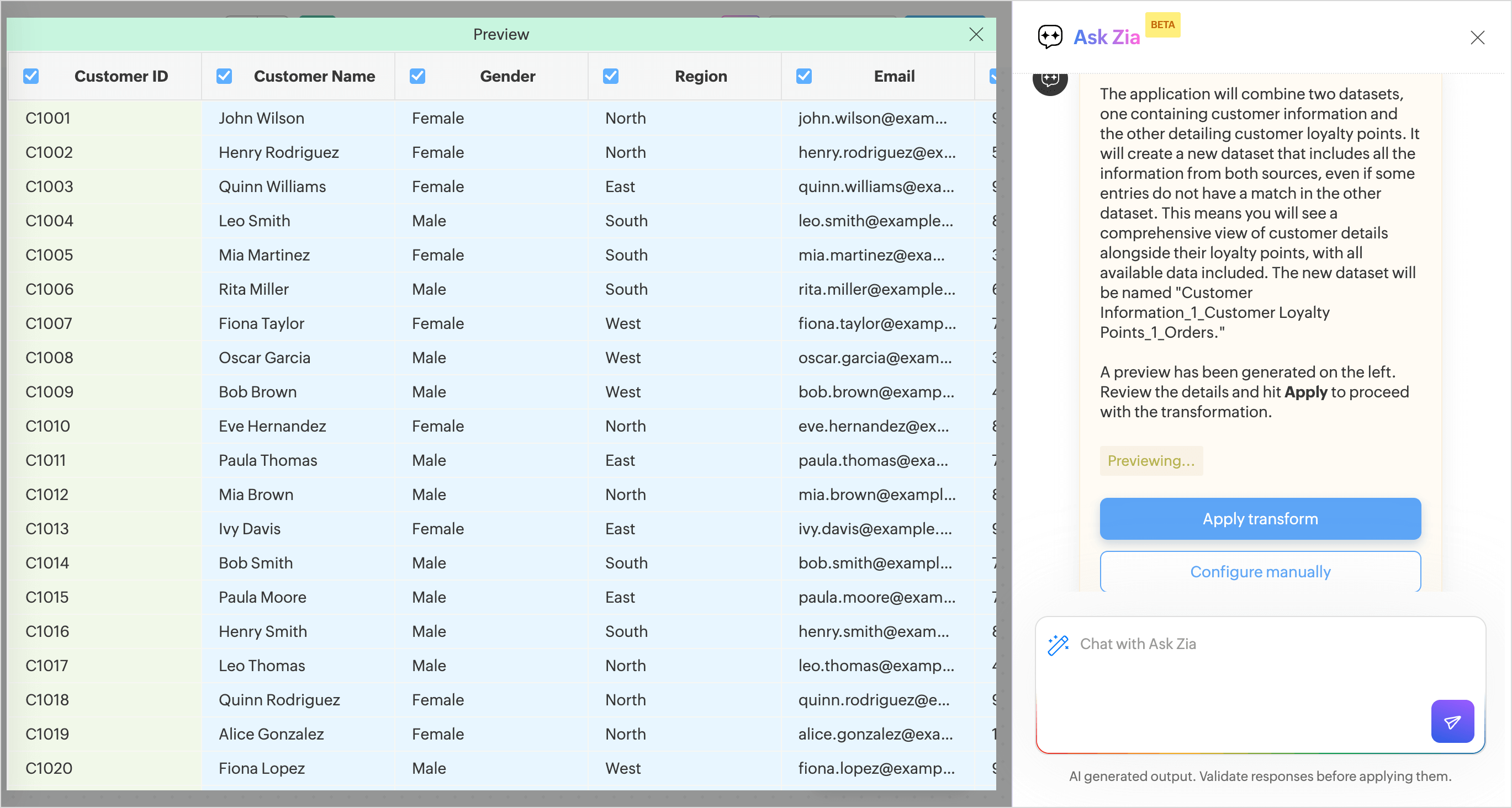This screenshot has width=1512, height=808.
Task: Click the Previewing... status label
Action: click(x=1150, y=461)
